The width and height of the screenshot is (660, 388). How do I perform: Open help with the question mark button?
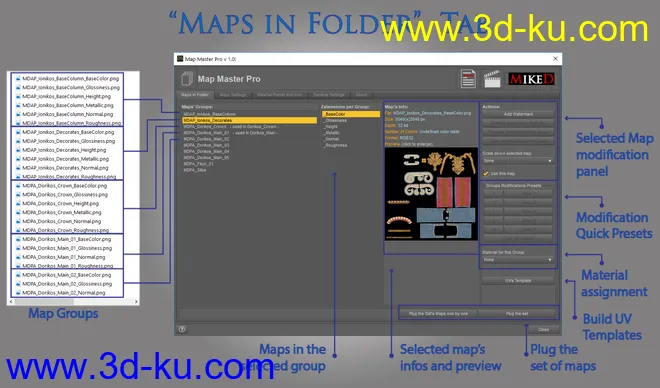tap(182, 329)
